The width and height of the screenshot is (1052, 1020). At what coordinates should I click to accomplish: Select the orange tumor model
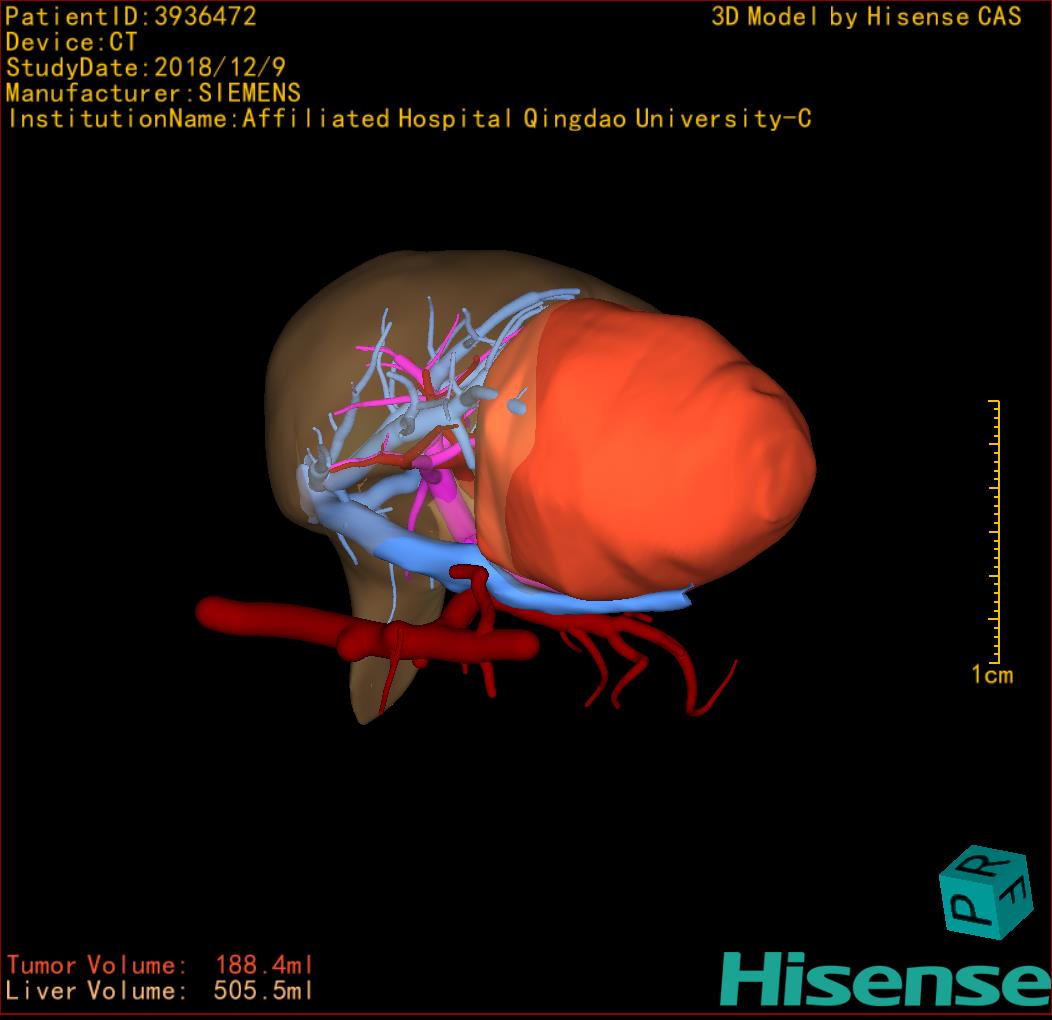pos(644,450)
